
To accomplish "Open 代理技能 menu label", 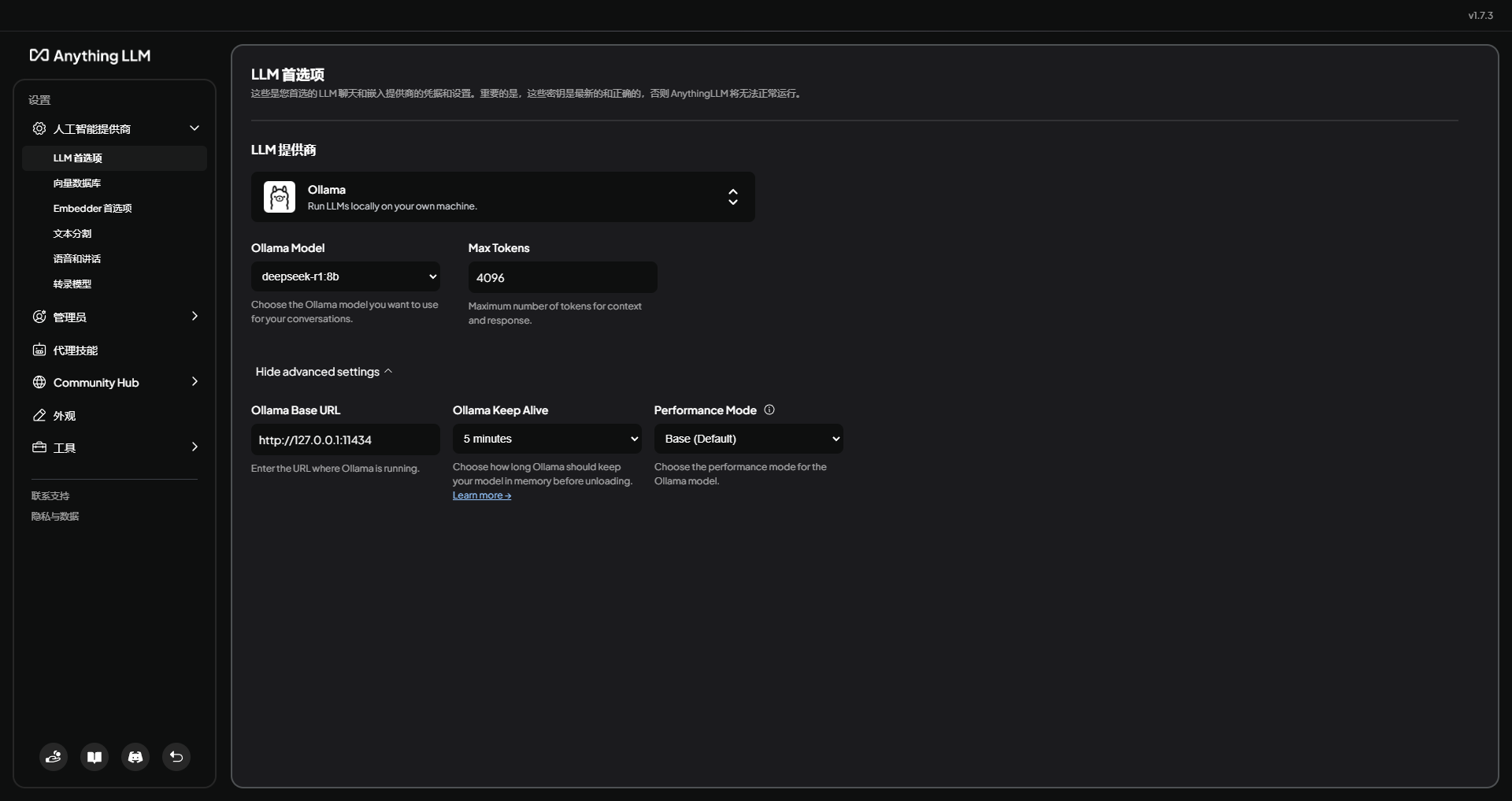I will pyautogui.click(x=76, y=350).
